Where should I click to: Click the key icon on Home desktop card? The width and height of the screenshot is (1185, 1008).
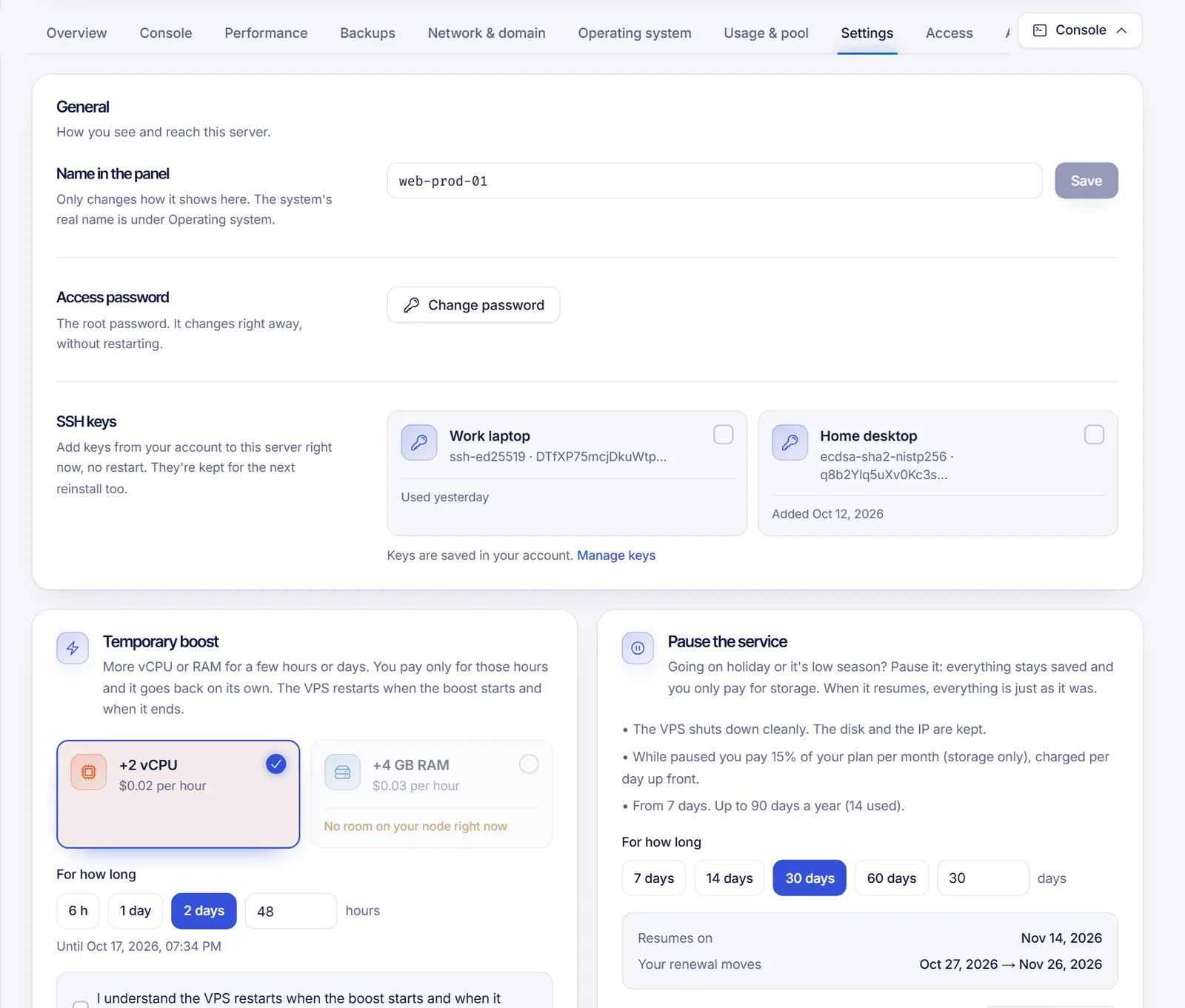790,443
